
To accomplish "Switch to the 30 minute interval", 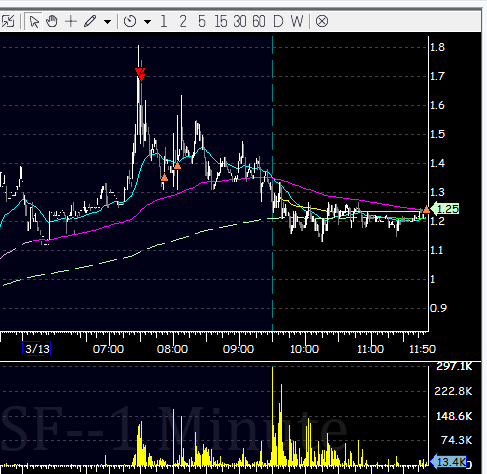I will 239,22.
